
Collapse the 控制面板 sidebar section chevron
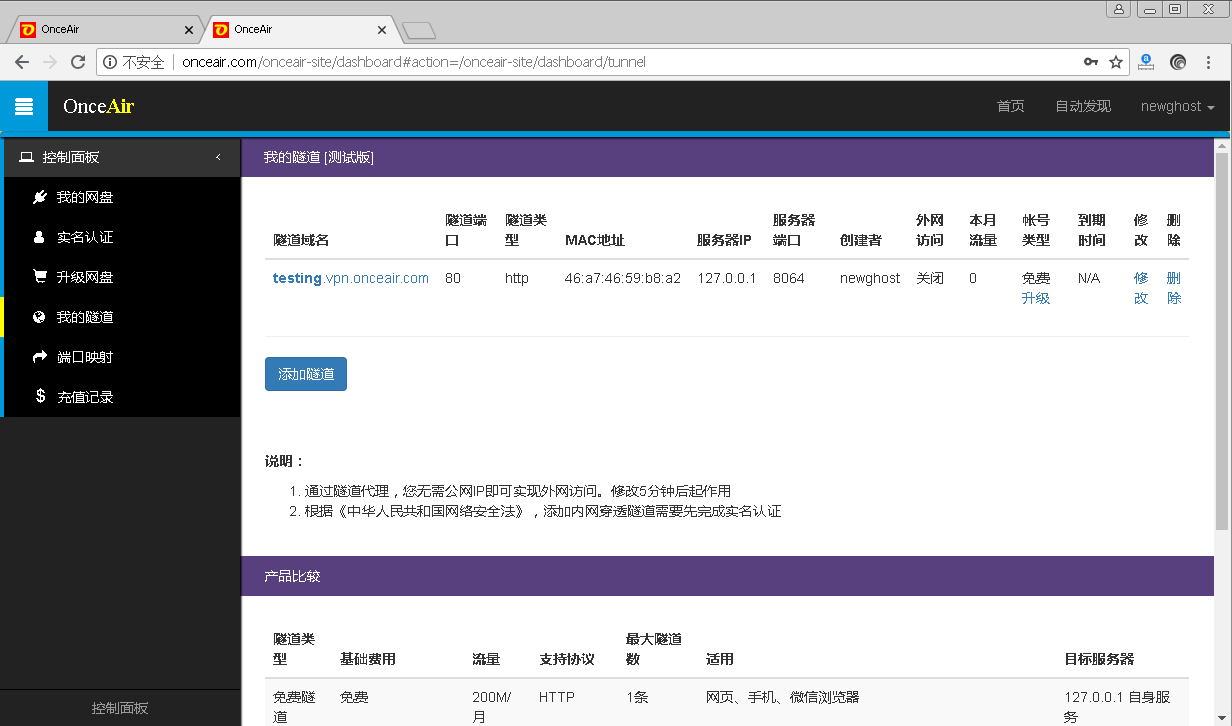point(218,157)
